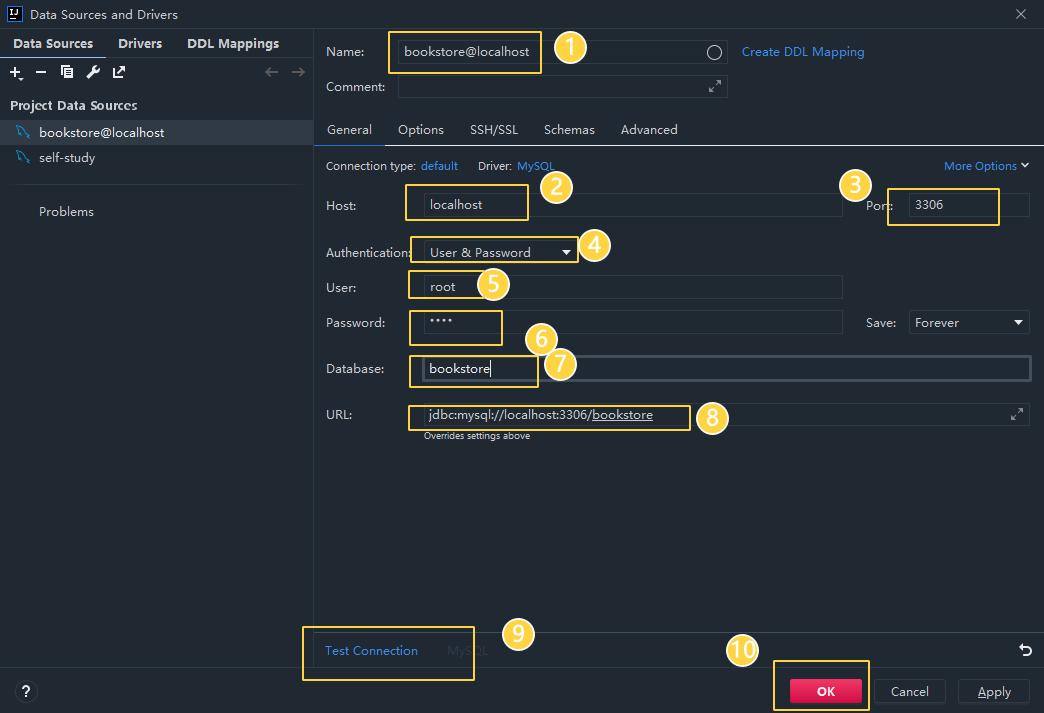The height and width of the screenshot is (713, 1044).
Task: Choose data source color circle next to Name
Action: point(714,53)
